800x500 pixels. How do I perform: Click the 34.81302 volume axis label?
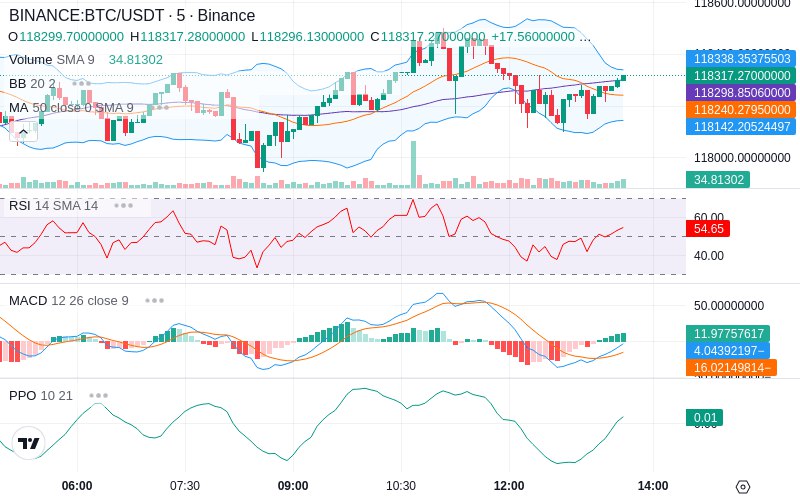tap(718, 180)
